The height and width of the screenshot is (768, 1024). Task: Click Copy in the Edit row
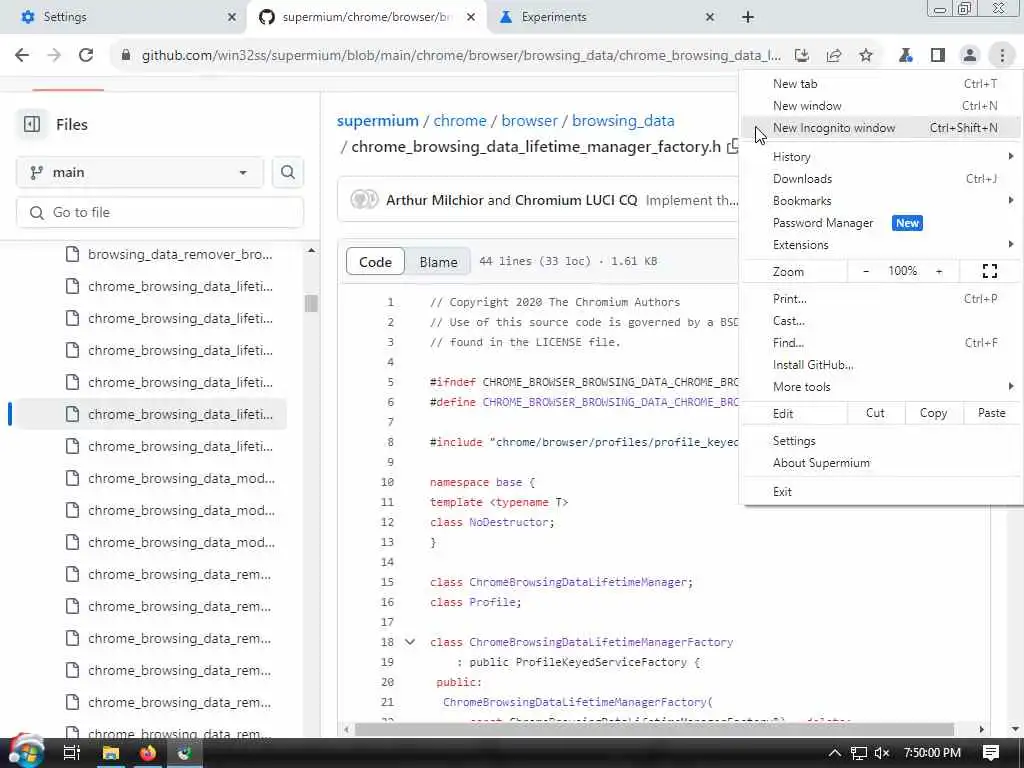click(933, 413)
